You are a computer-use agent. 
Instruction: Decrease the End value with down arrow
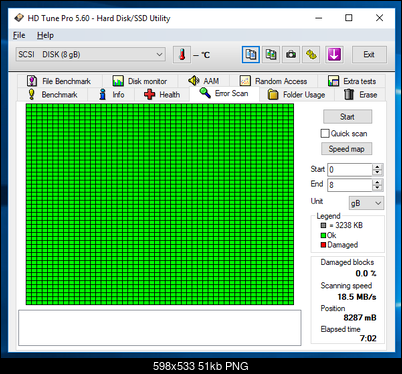tap(377, 188)
